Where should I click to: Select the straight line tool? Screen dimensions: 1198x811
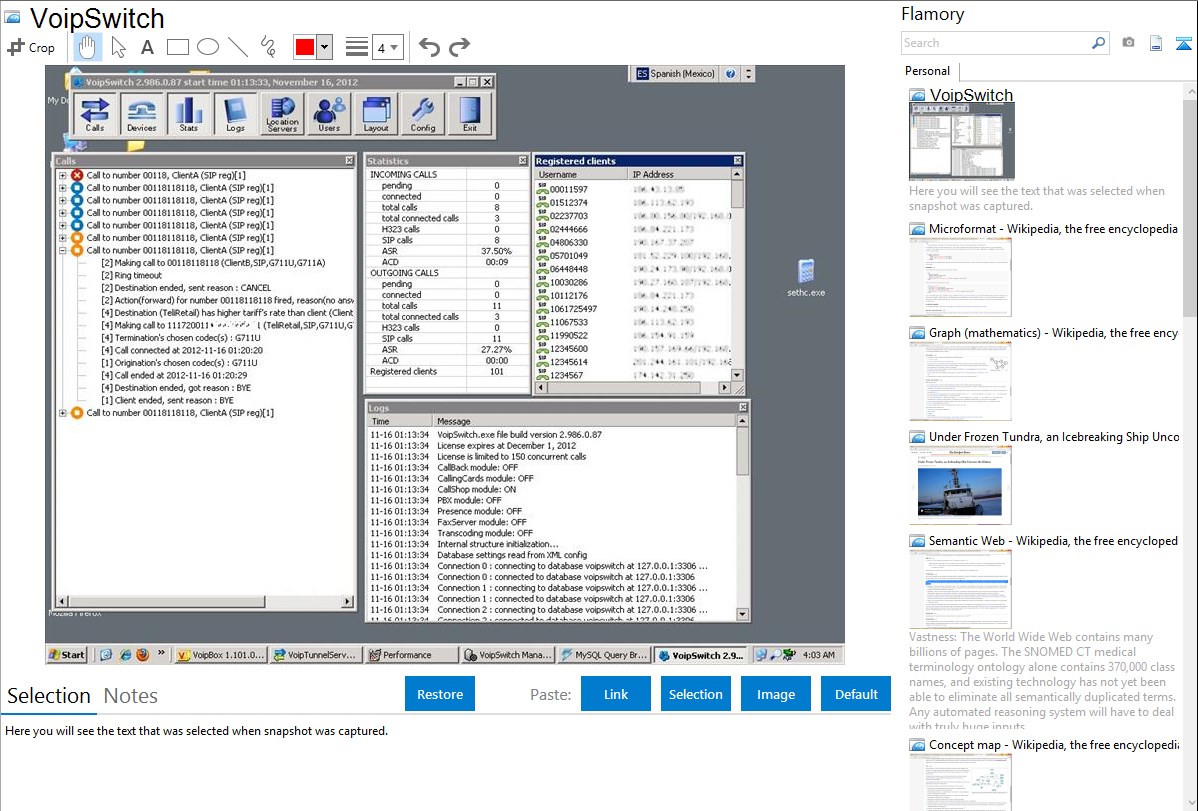(x=237, y=47)
